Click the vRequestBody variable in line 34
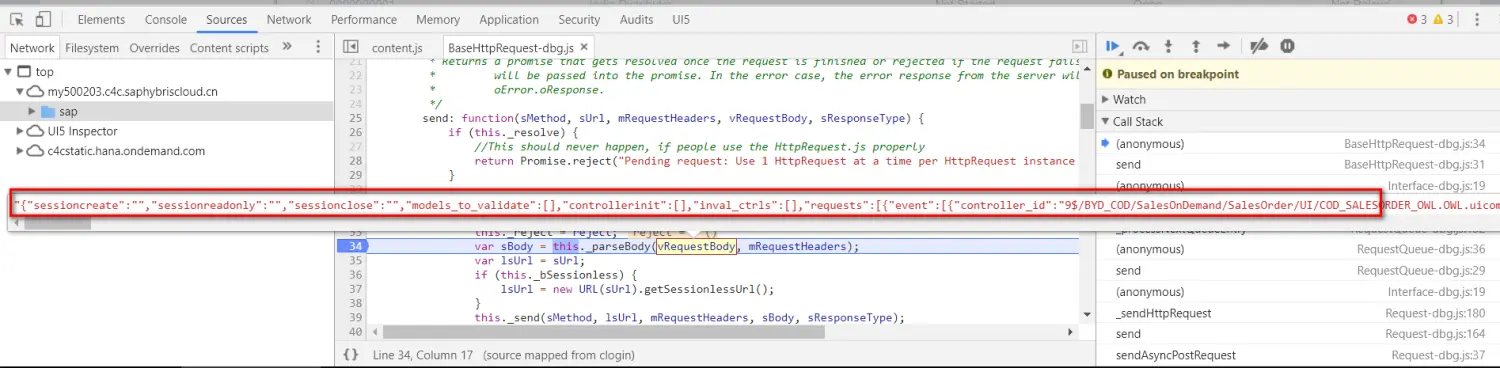Image resolution: width=1500 pixels, height=368 pixels. pos(696,246)
